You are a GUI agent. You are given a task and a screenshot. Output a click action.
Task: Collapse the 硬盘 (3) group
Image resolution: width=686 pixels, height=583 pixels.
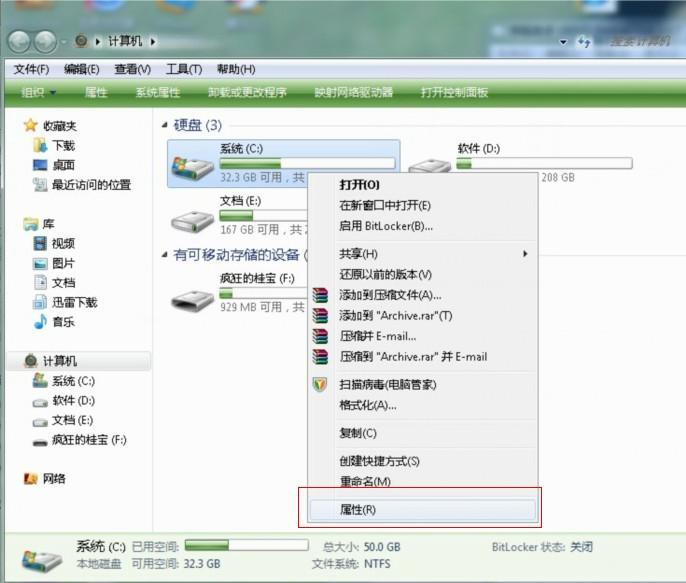pyautogui.click(x=164, y=125)
